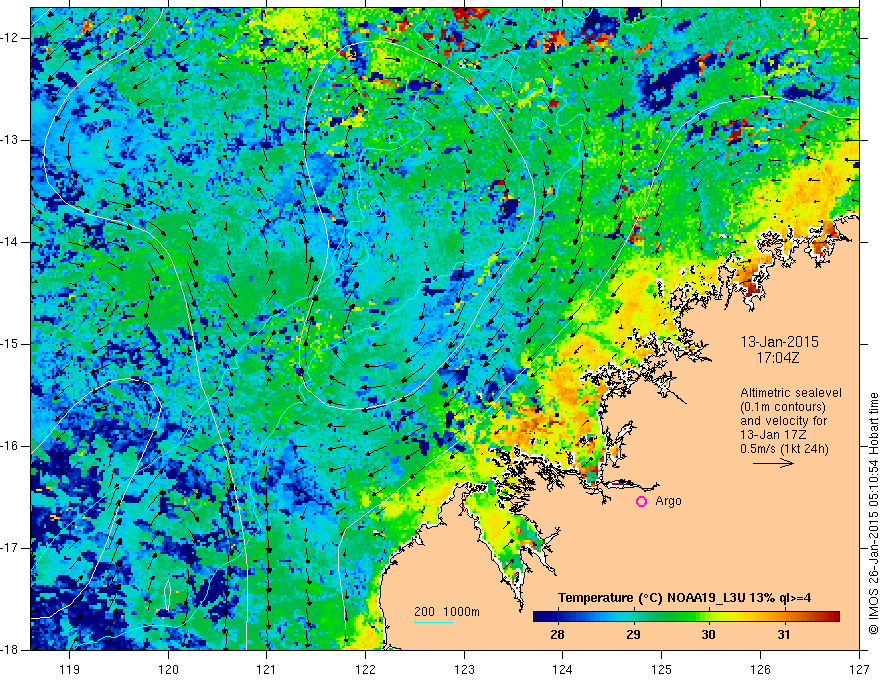The image size is (880, 680).
Task: Click longitude axis label 125
Action: tap(662, 669)
